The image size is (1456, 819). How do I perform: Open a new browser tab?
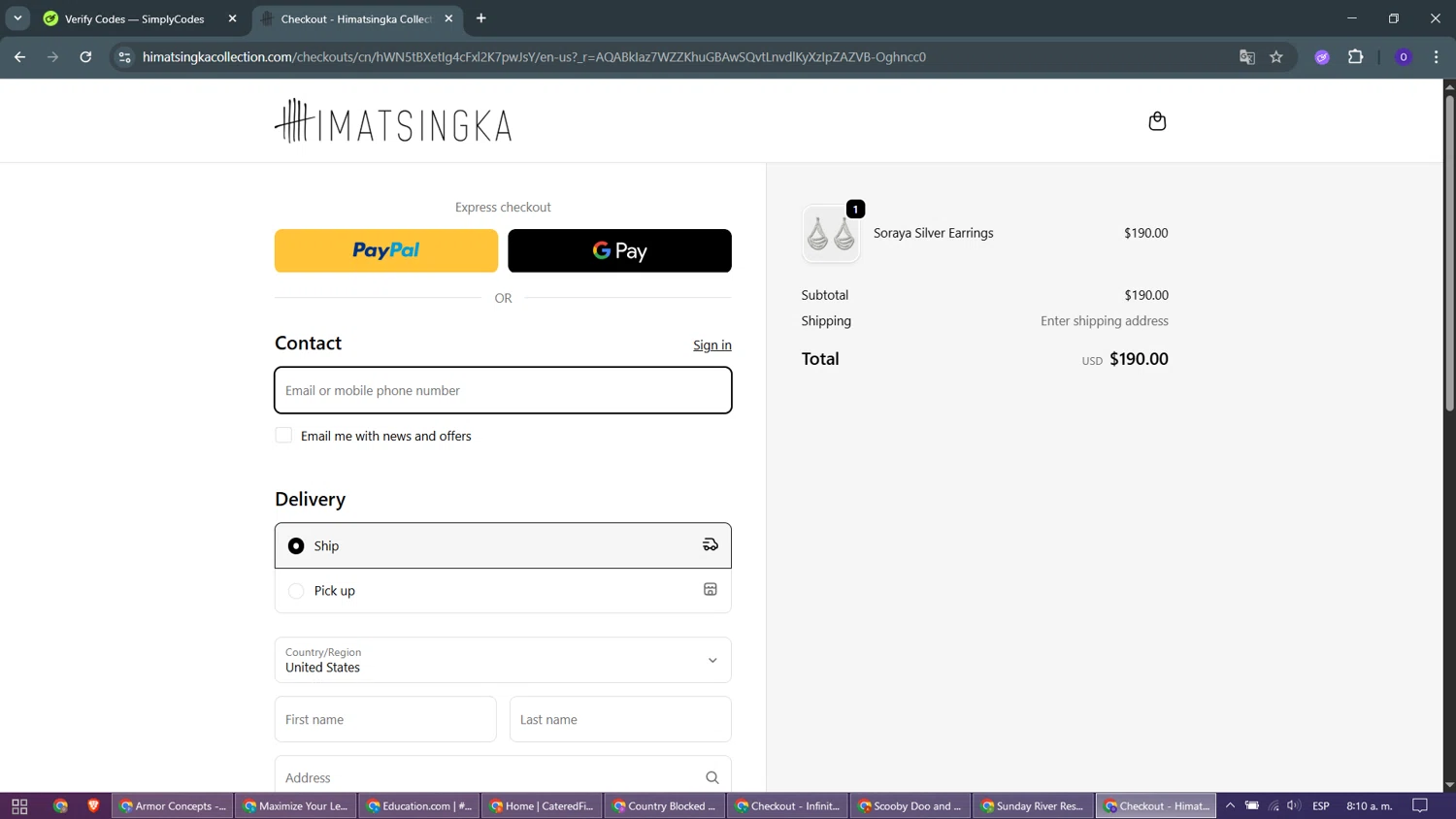click(481, 18)
